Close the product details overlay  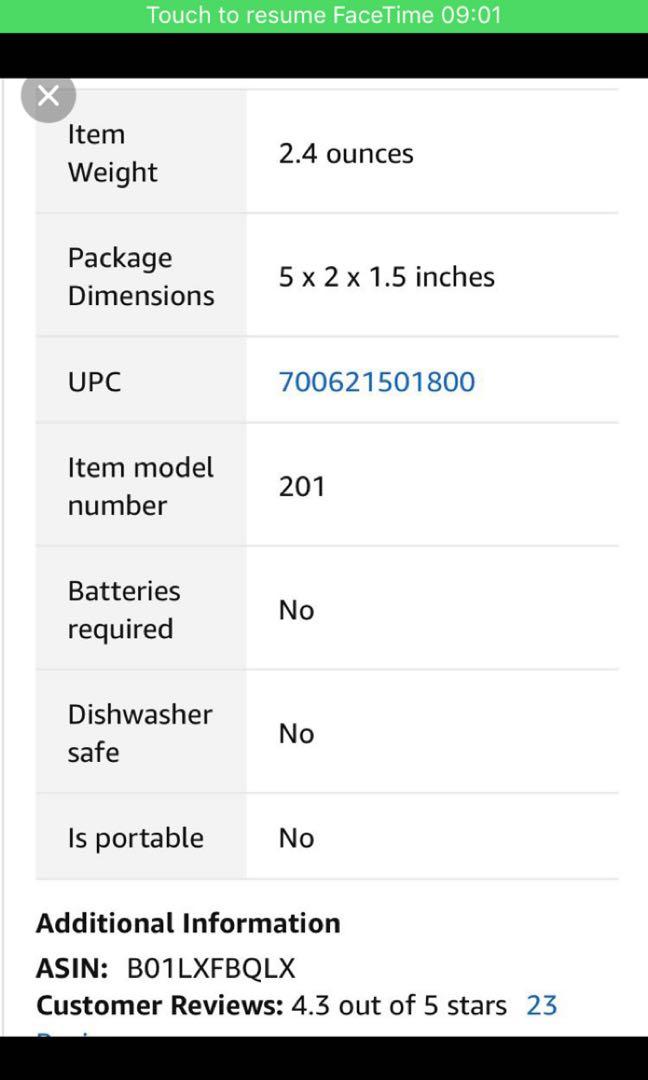coord(48,96)
